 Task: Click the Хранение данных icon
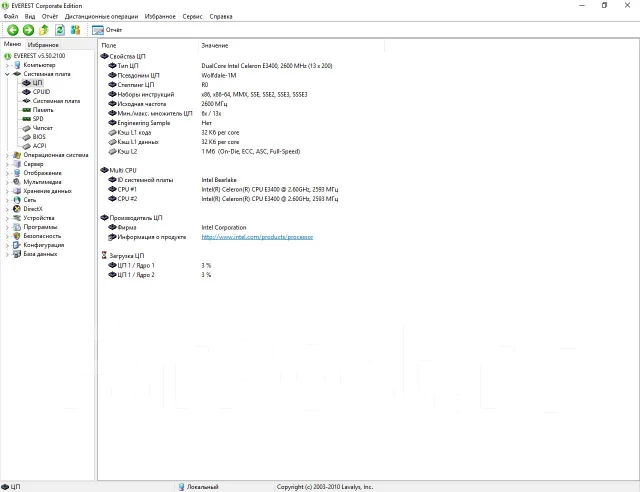17,191
